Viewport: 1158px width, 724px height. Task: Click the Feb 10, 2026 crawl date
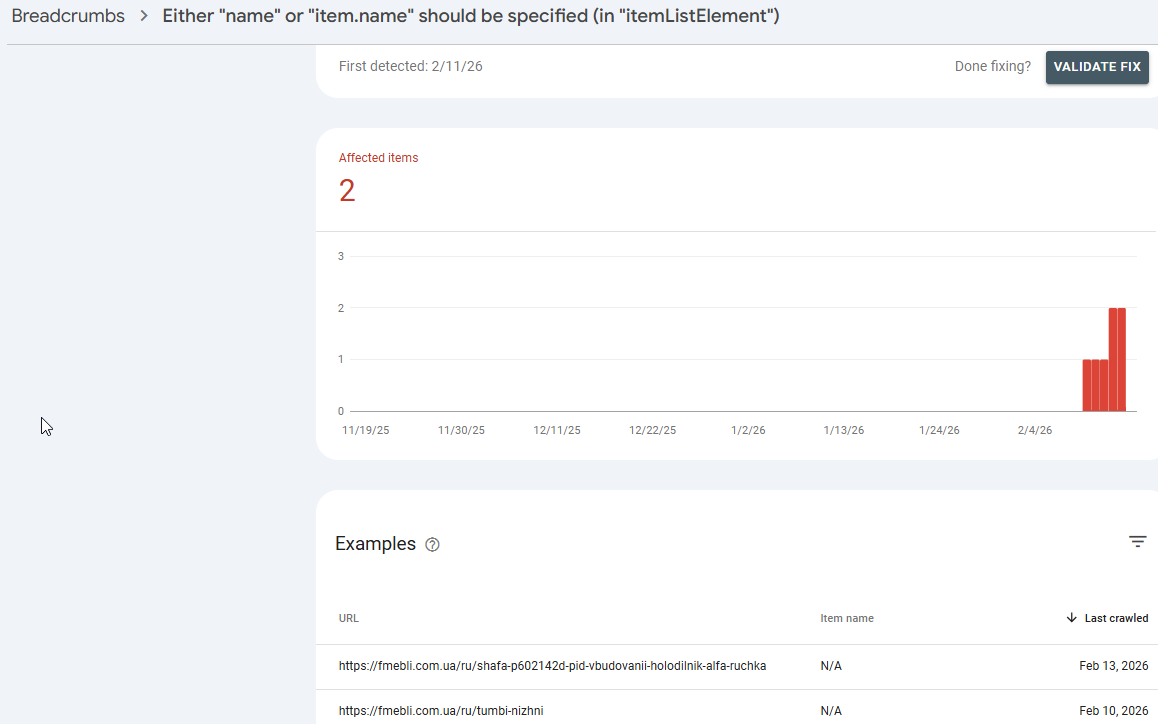pos(1113,711)
